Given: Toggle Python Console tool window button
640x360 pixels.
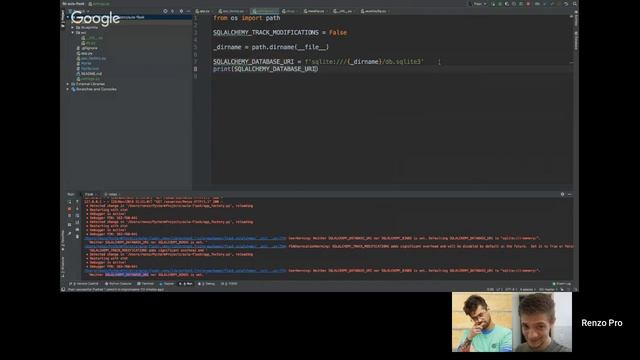Looking at the screenshot, I should tap(119, 284).
